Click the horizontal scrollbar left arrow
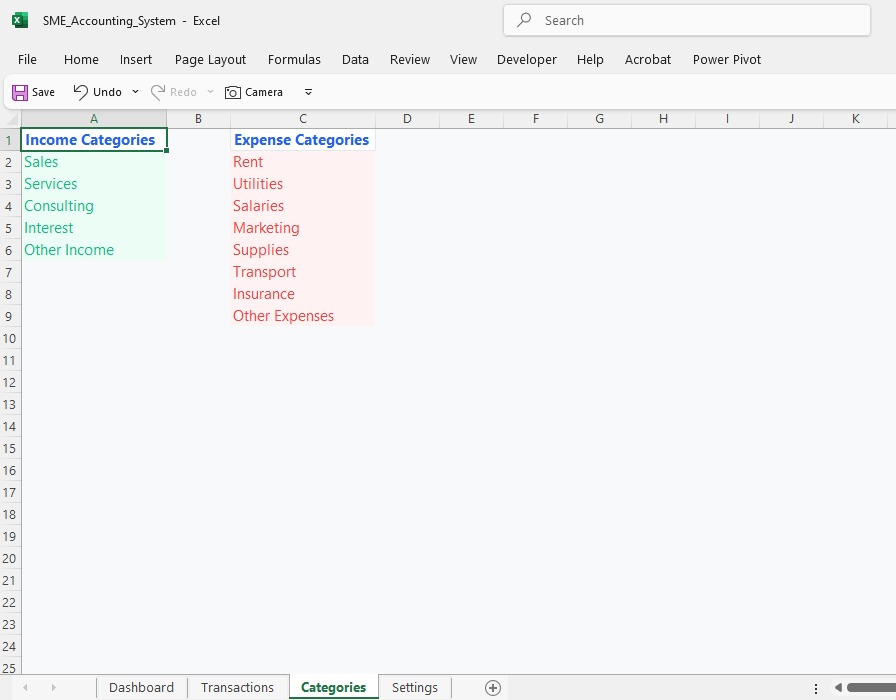 pyautogui.click(x=838, y=687)
